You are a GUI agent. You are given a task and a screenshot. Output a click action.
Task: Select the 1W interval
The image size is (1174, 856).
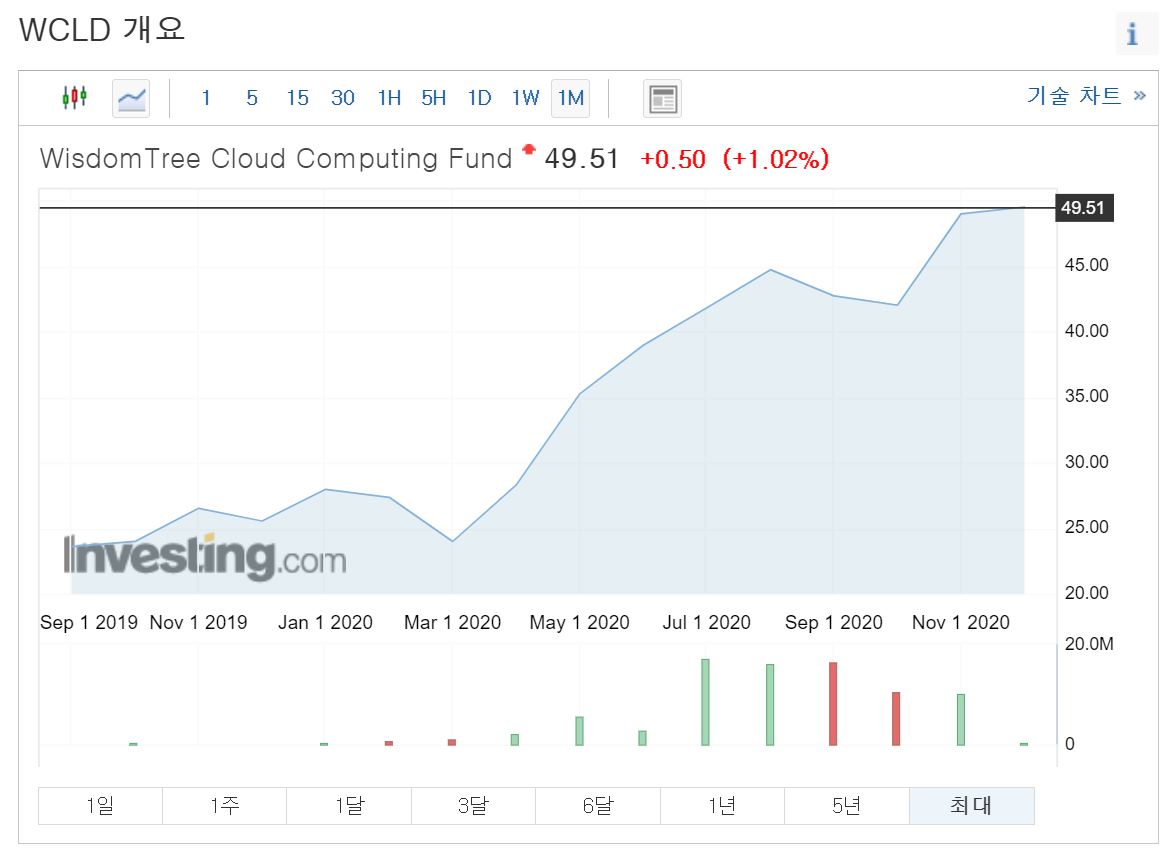(525, 98)
